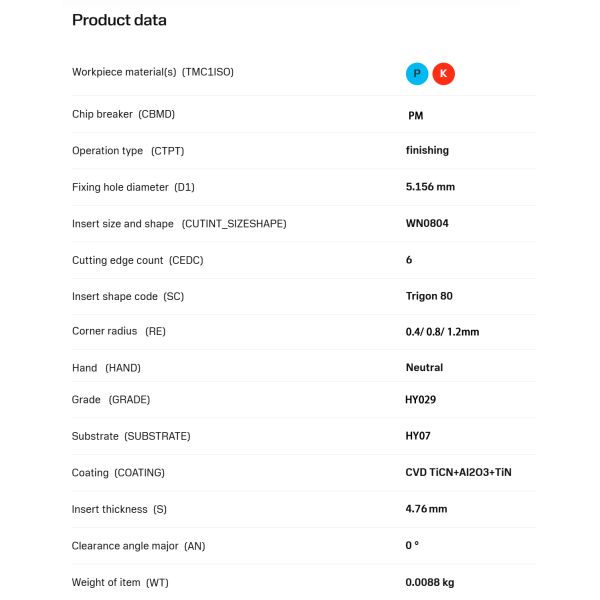Click the coating value CVD TiCN+Al2O3+TiN
600x600 pixels.
click(x=465, y=472)
